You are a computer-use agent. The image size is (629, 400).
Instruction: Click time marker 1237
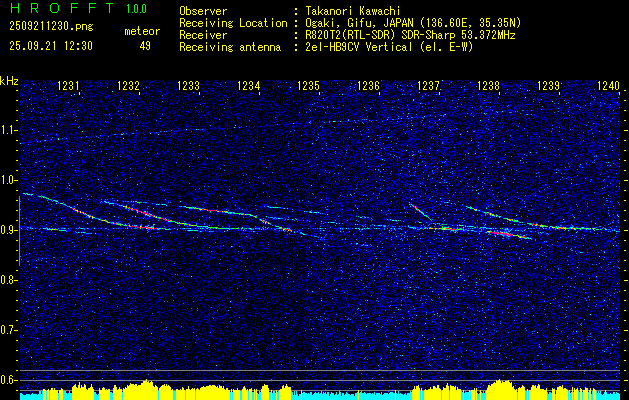[x=428, y=85]
